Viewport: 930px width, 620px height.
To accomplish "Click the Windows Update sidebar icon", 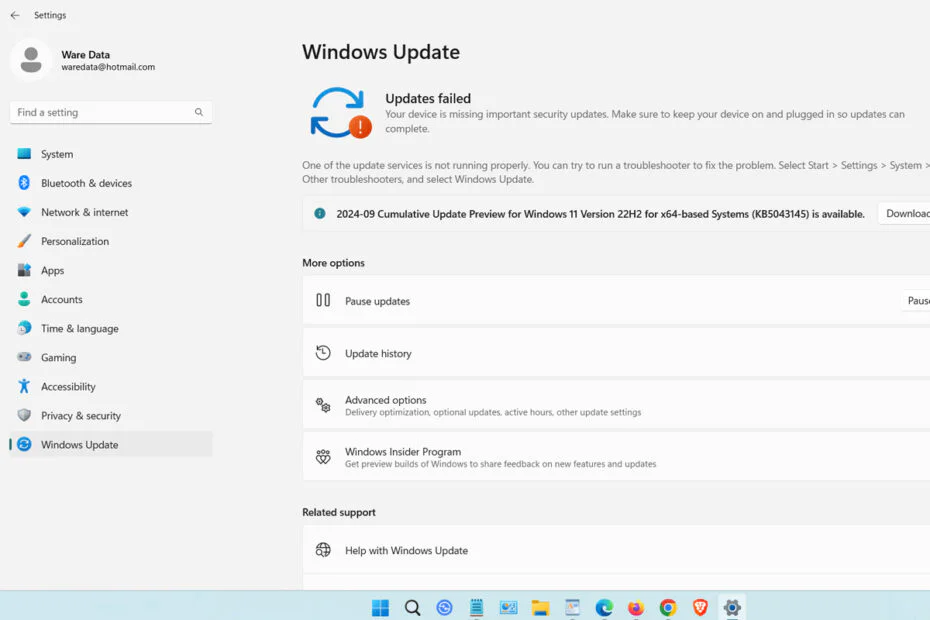I will (x=24, y=444).
